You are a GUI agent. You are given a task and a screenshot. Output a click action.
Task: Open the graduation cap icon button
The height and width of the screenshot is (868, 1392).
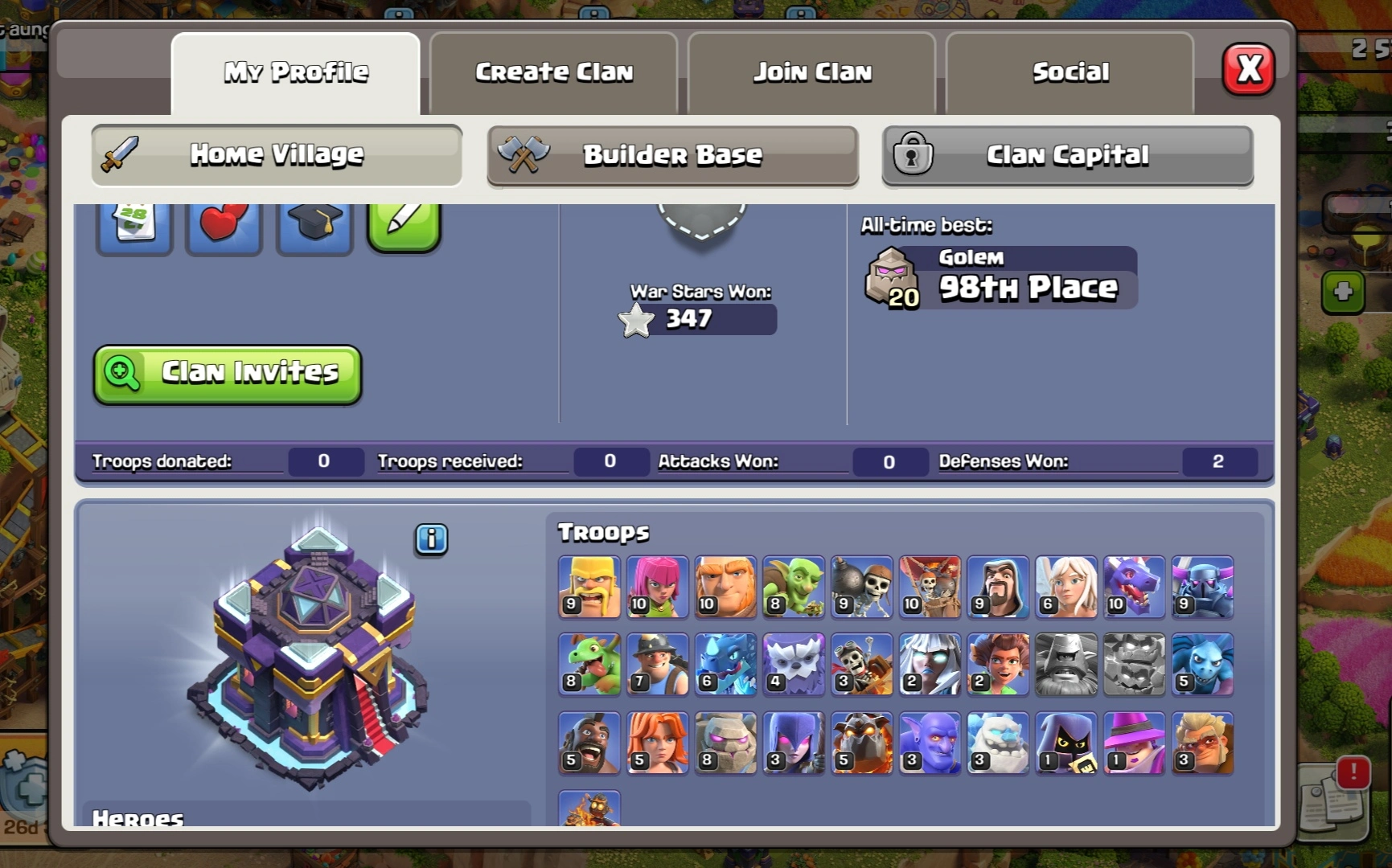314,228
